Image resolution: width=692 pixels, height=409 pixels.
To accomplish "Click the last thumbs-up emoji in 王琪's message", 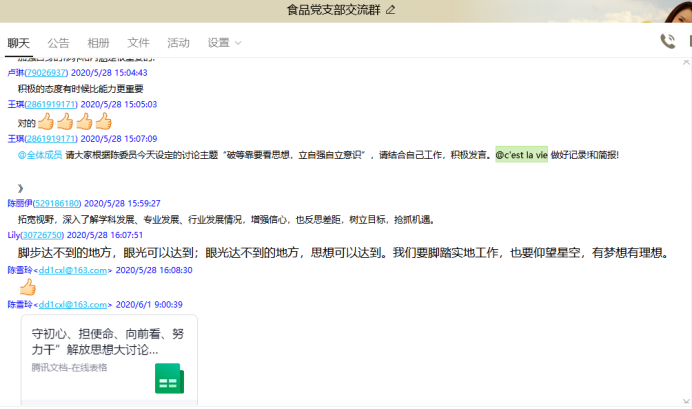I will tap(103, 122).
